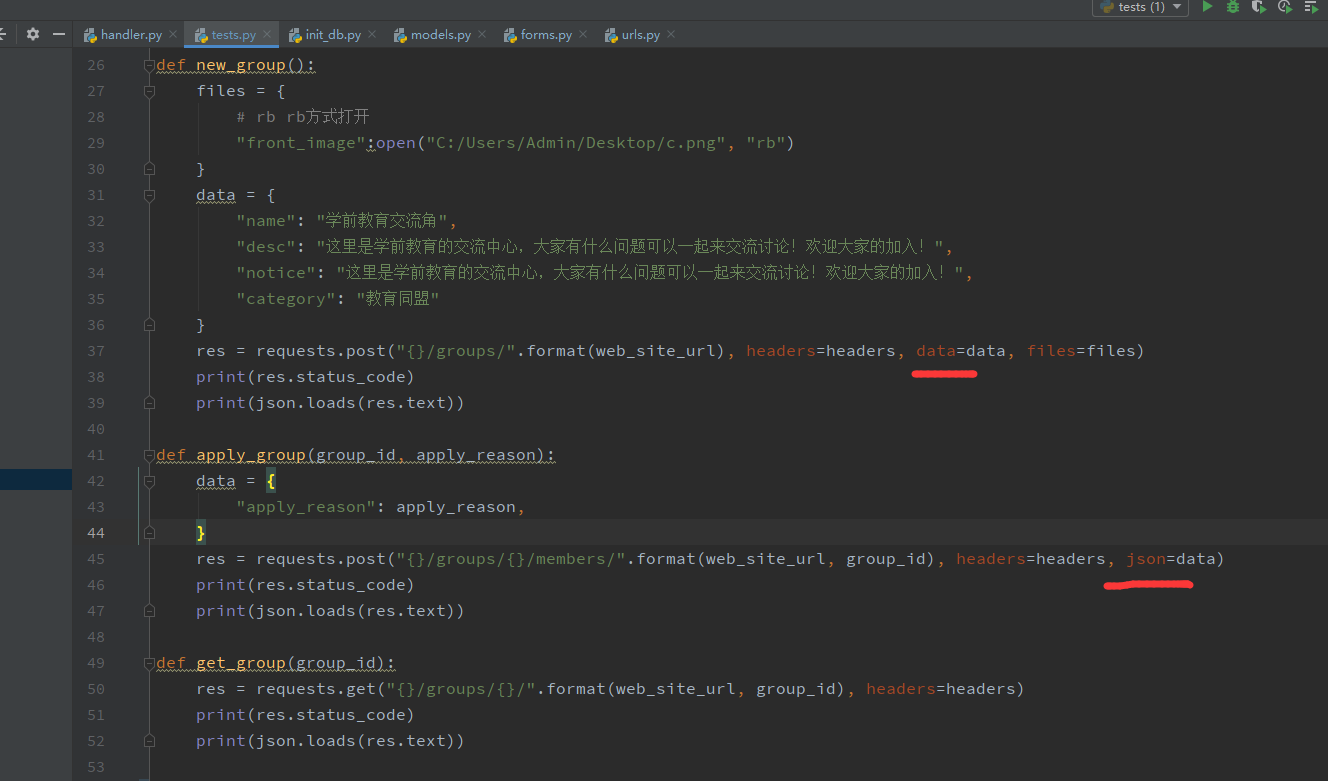Close the forms.py tab
The height and width of the screenshot is (781, 1328).
[583, 34]
